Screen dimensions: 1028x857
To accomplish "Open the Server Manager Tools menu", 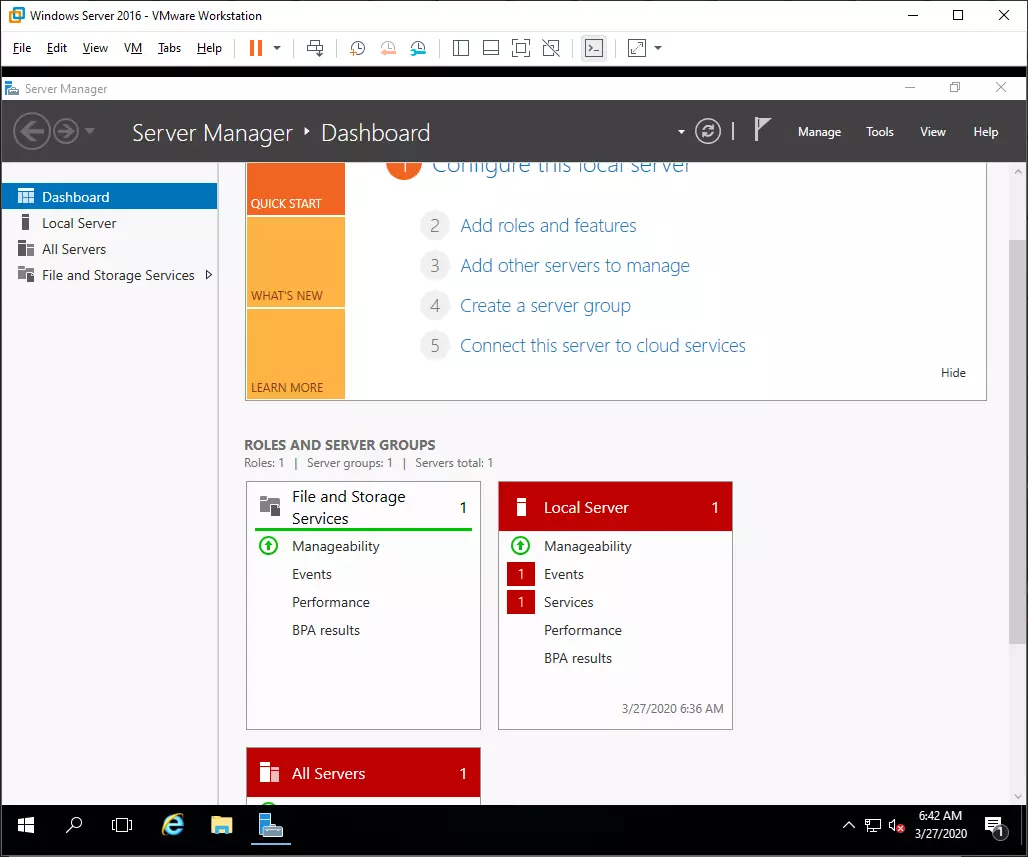I will (x=880, y=132).
